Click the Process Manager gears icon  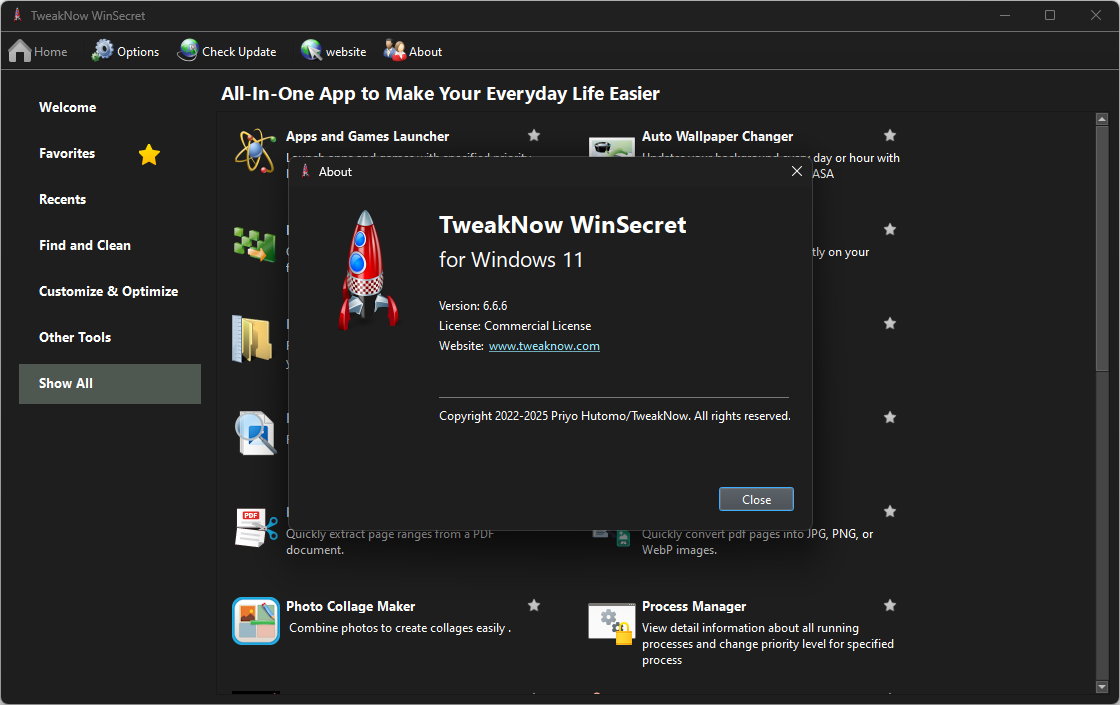coord(611,623)
